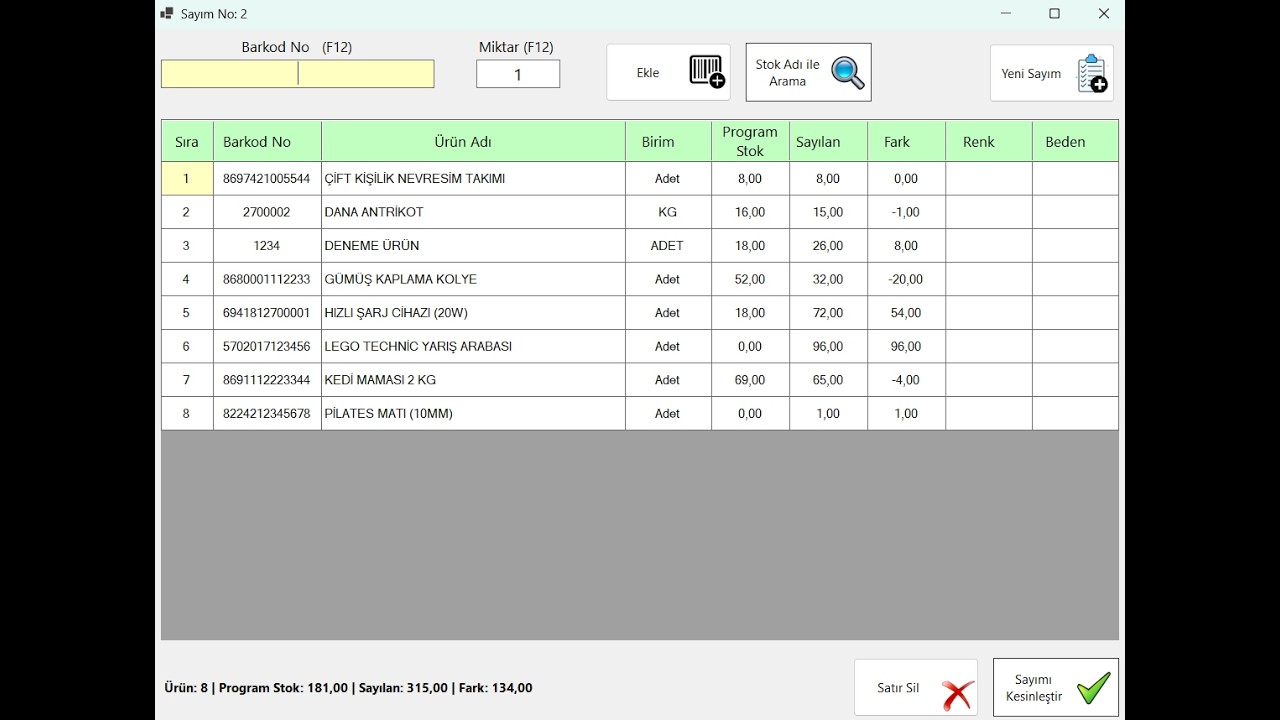1280x720 pixels.
Task: Click Sayılan value 65,00
Action: coord(828,380)
